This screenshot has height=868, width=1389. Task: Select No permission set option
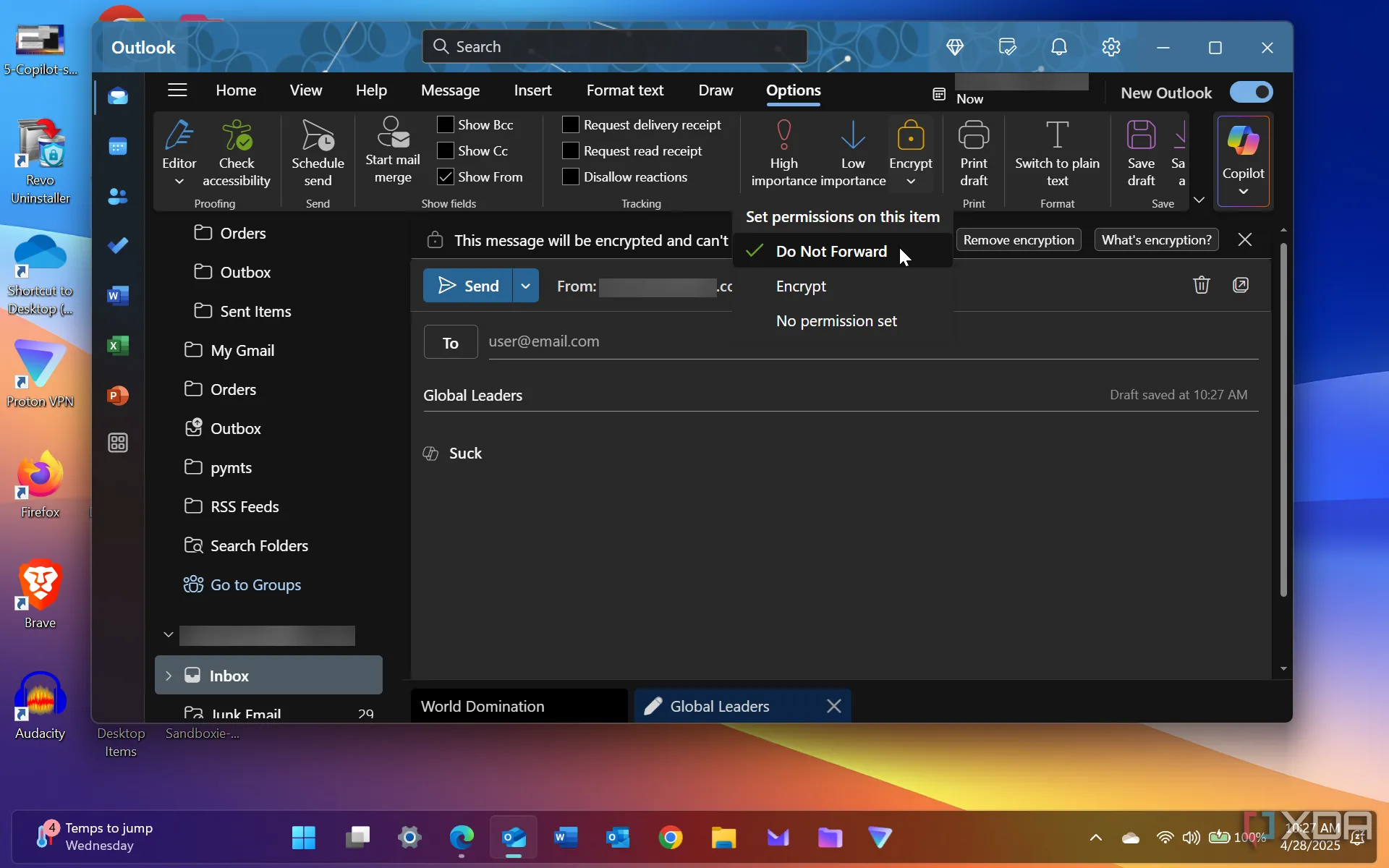tap(843, 320)
